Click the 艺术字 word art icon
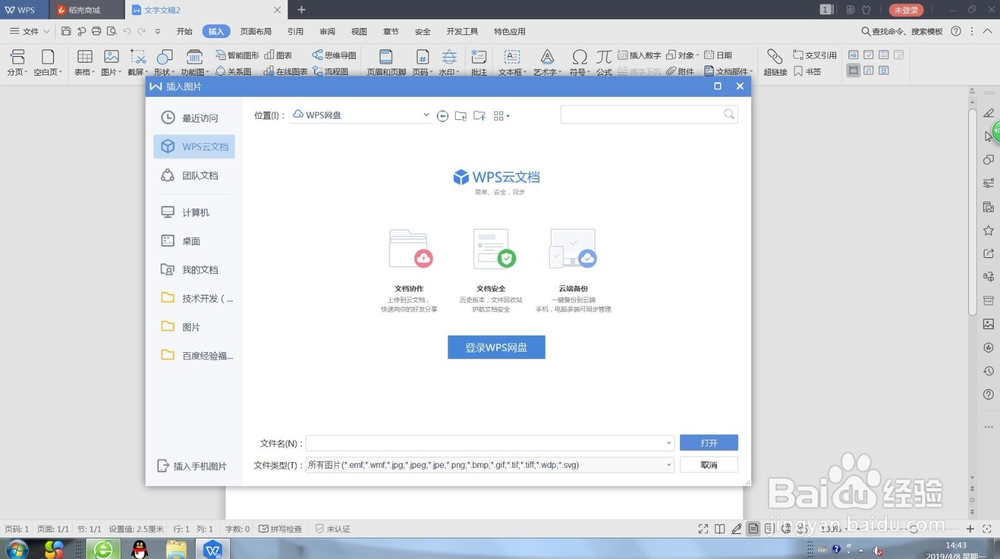This screenshot has width=1000, height=559. point(547,62)
